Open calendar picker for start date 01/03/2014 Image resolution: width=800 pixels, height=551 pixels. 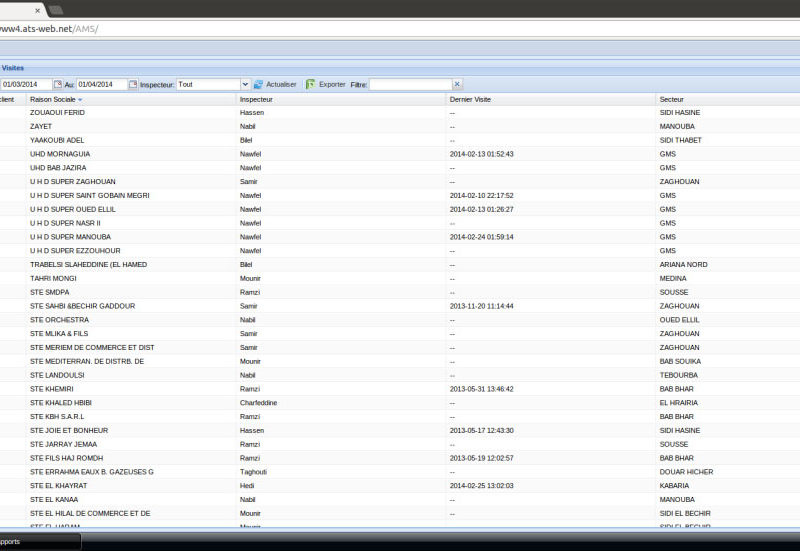tap(57, 85)
